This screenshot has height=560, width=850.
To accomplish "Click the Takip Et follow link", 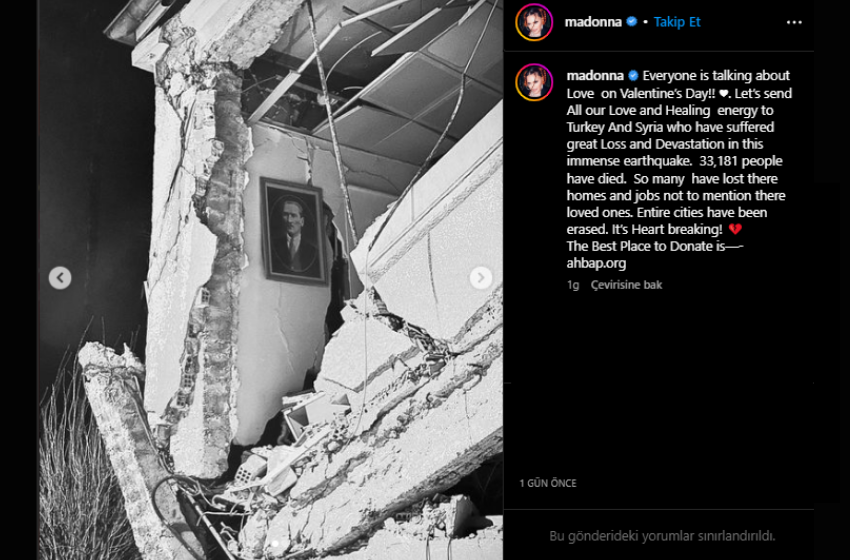I will (x=677, y=22).
